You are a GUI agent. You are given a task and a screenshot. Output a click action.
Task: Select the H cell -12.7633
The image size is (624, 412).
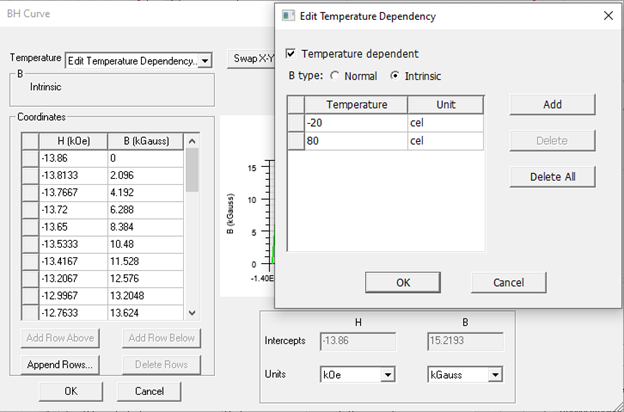point(73,312)
